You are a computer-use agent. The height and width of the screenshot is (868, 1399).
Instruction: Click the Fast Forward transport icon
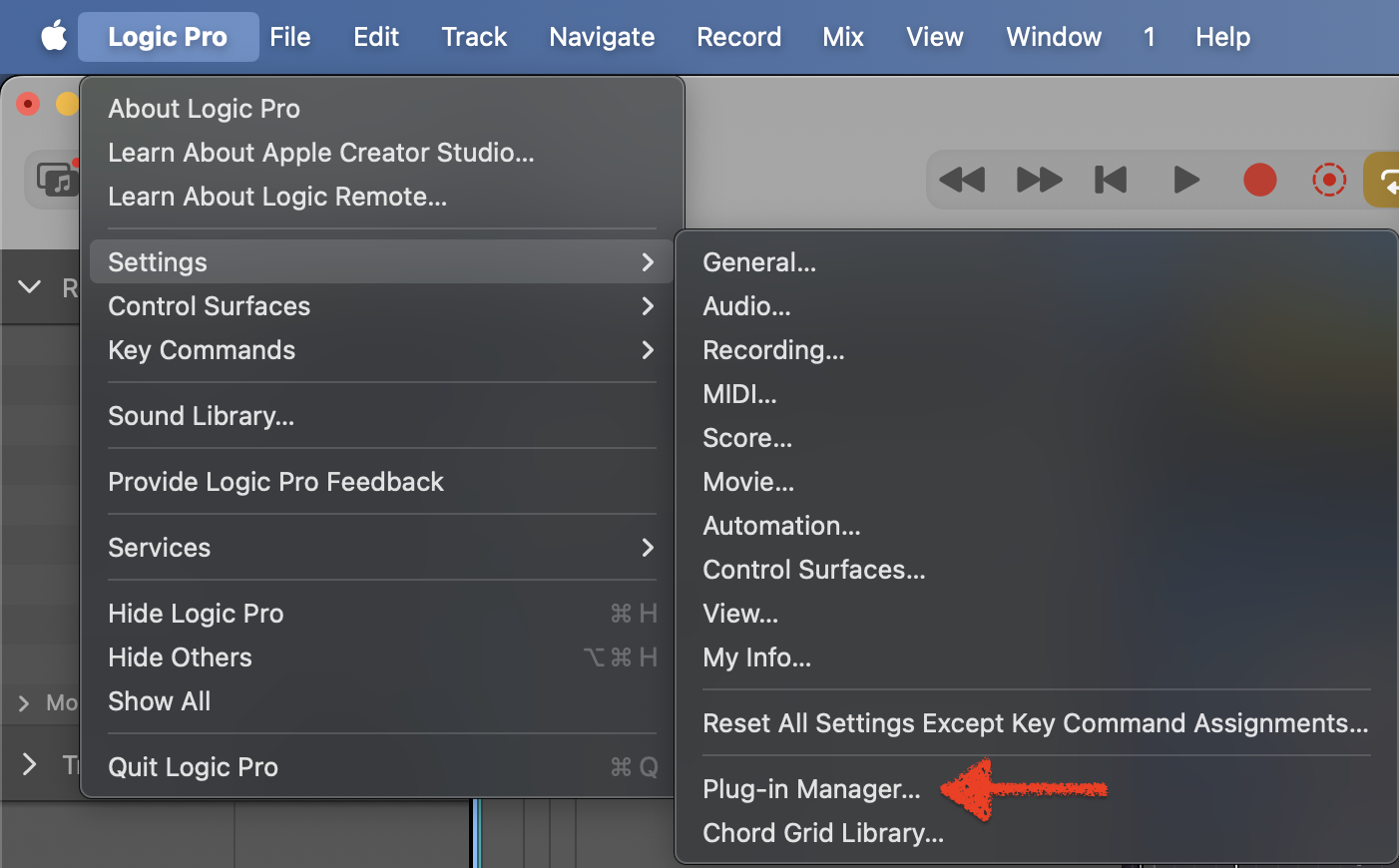coord(1038,180)
